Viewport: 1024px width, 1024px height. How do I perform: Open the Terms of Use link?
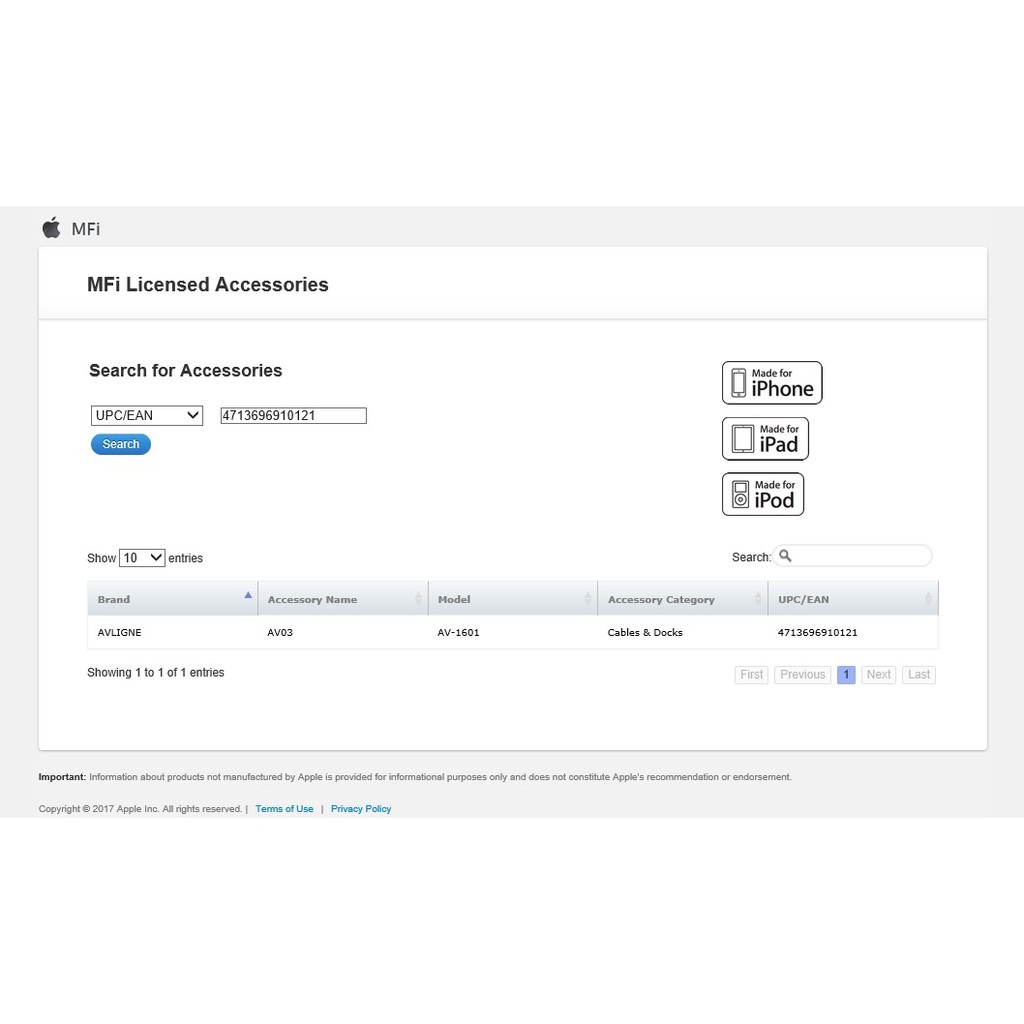[x=284, y=809]
